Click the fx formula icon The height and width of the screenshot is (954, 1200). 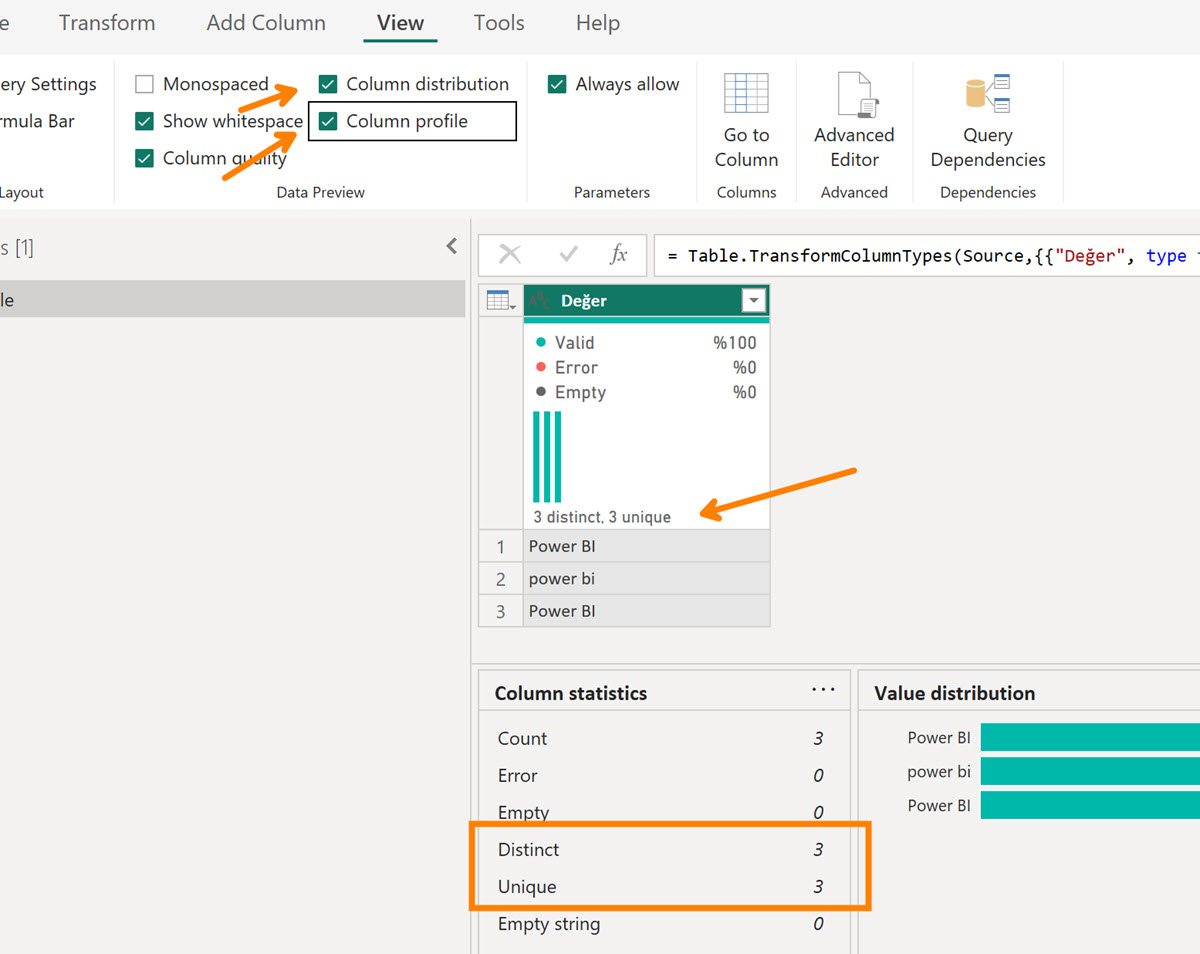click(x=619, y=255)
